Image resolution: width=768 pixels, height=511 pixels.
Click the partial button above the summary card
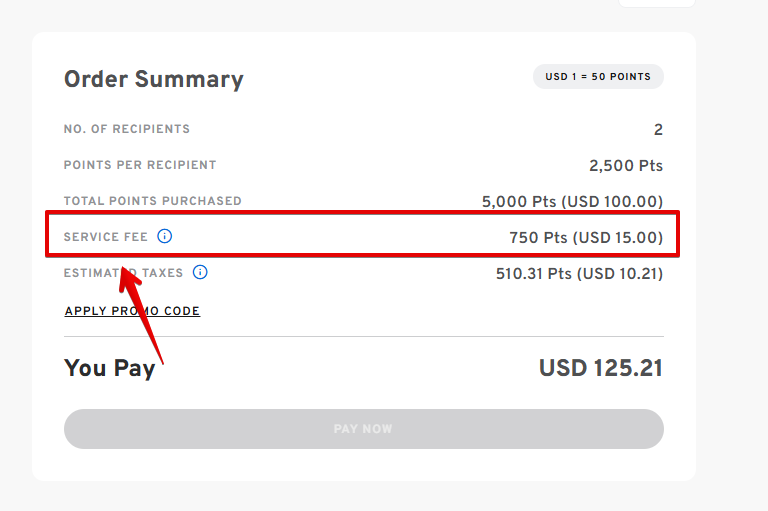[x=656, y=3]
